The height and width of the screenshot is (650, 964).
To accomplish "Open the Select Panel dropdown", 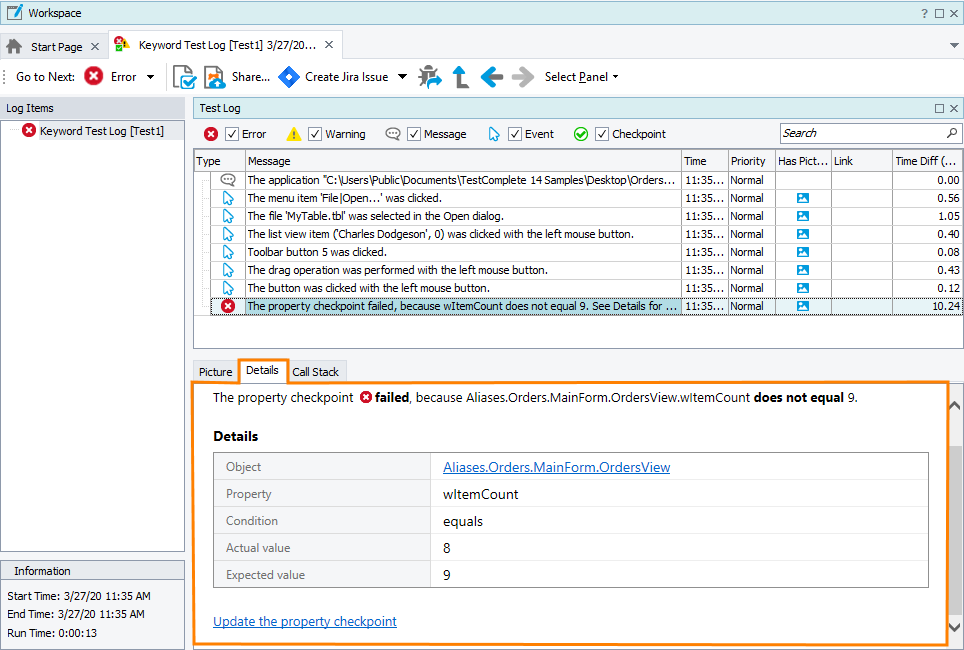I will click(x=581, y=77).
